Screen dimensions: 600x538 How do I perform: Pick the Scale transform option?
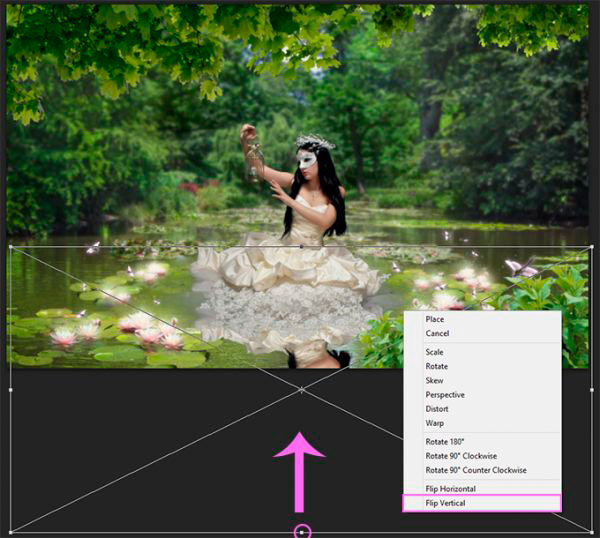482,352
